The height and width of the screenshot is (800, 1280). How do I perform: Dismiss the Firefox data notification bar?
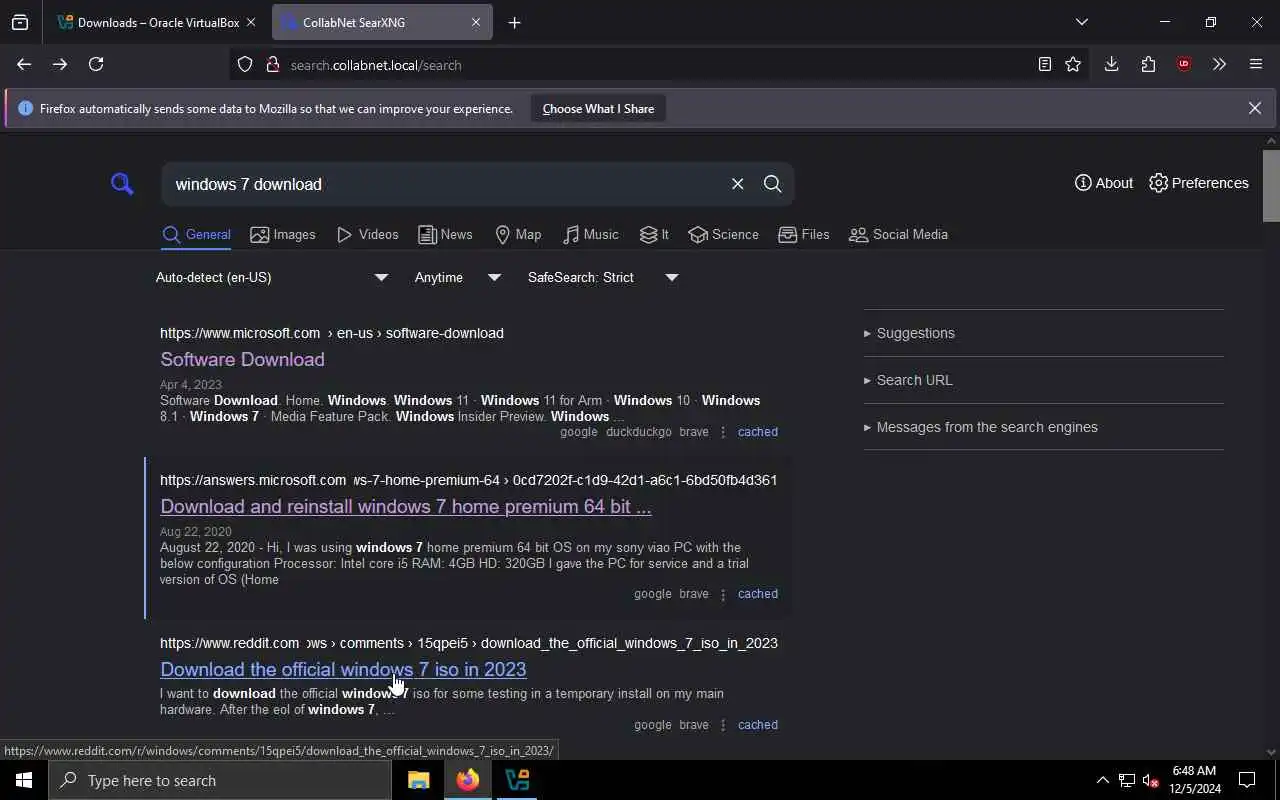click(x=1254, y=108)
